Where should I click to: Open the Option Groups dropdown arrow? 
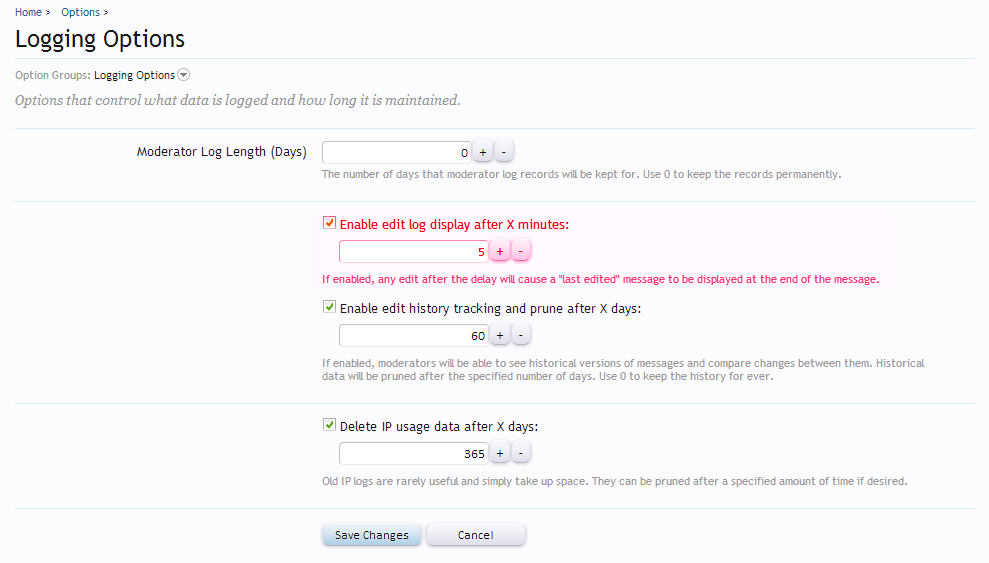point(184,75)
